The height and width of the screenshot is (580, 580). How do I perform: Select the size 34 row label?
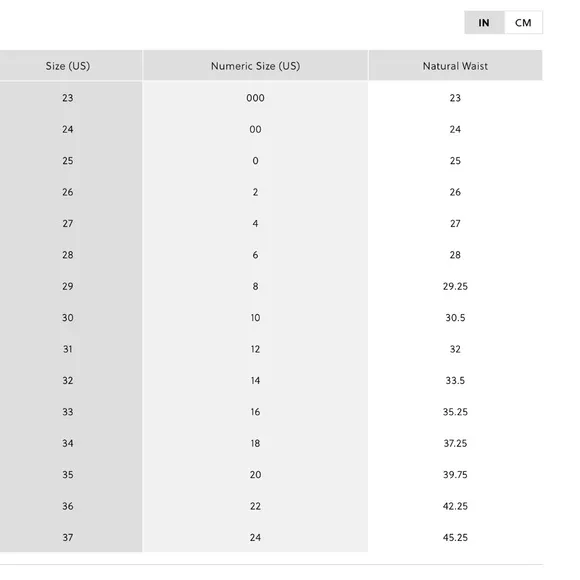click(68, 443)
